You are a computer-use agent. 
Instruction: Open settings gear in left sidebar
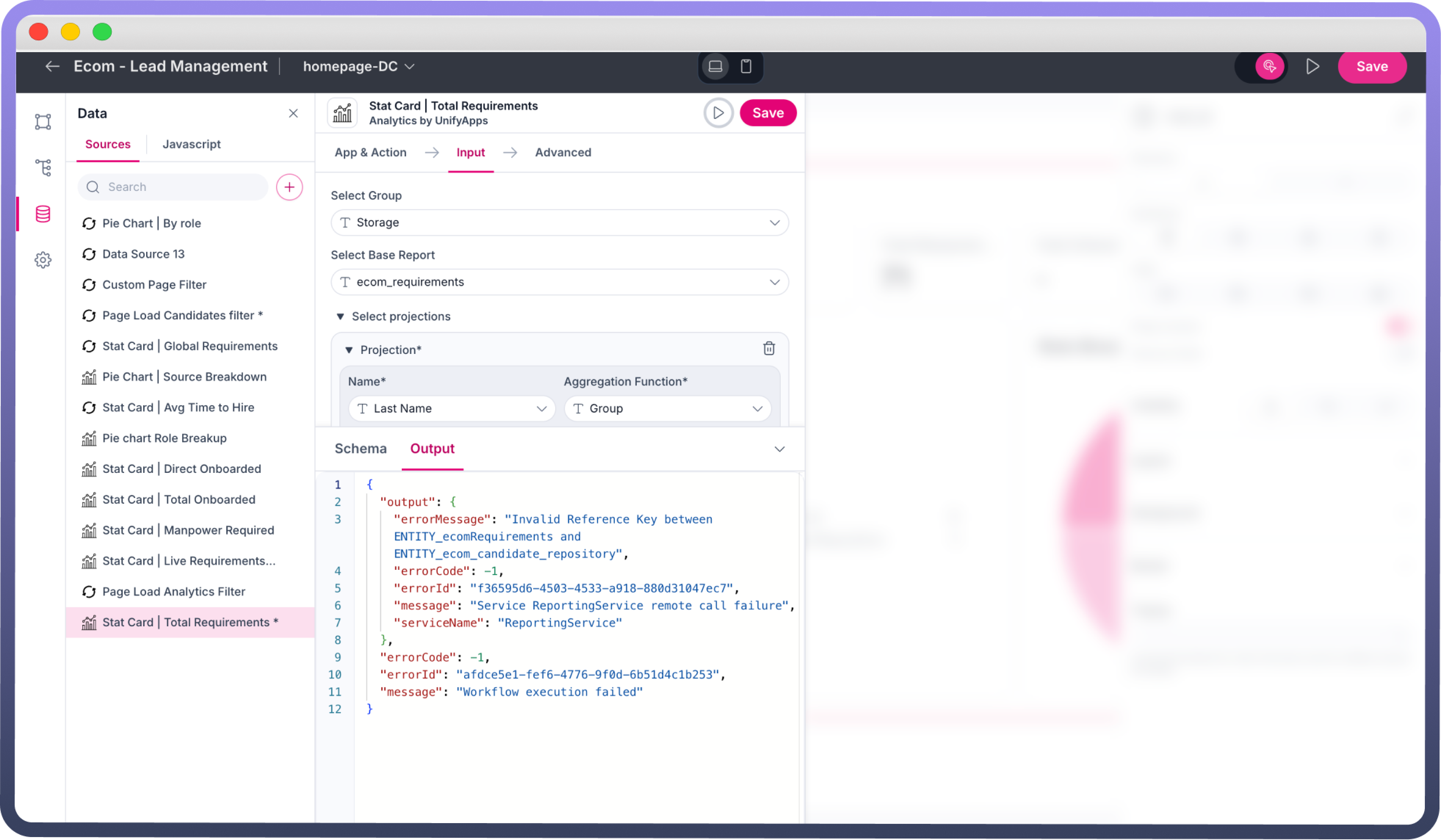point(43,260)
